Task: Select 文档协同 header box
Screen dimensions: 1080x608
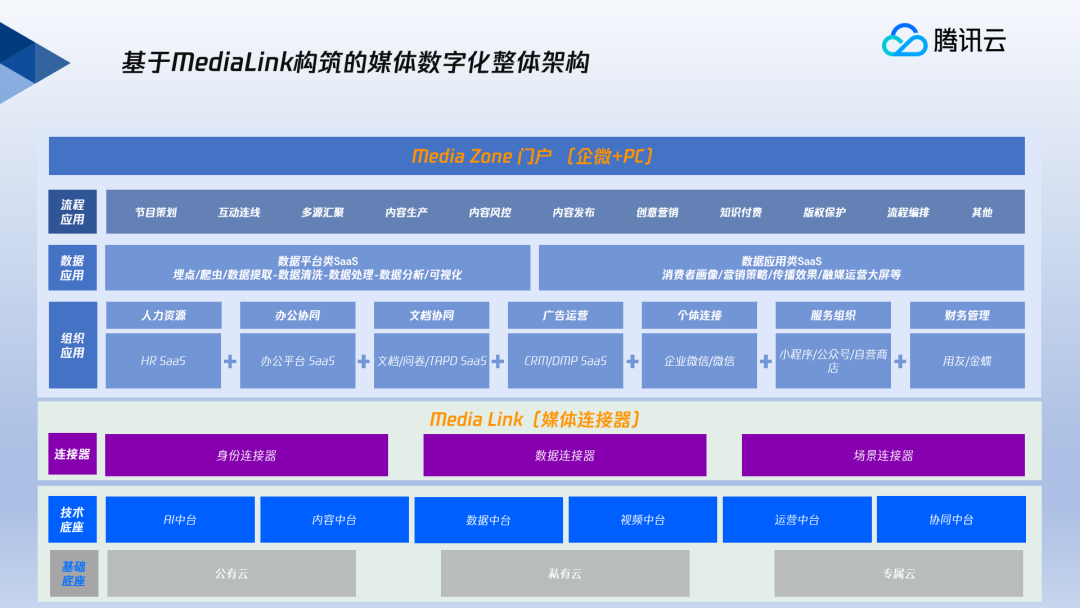Action: click(431, 315)
